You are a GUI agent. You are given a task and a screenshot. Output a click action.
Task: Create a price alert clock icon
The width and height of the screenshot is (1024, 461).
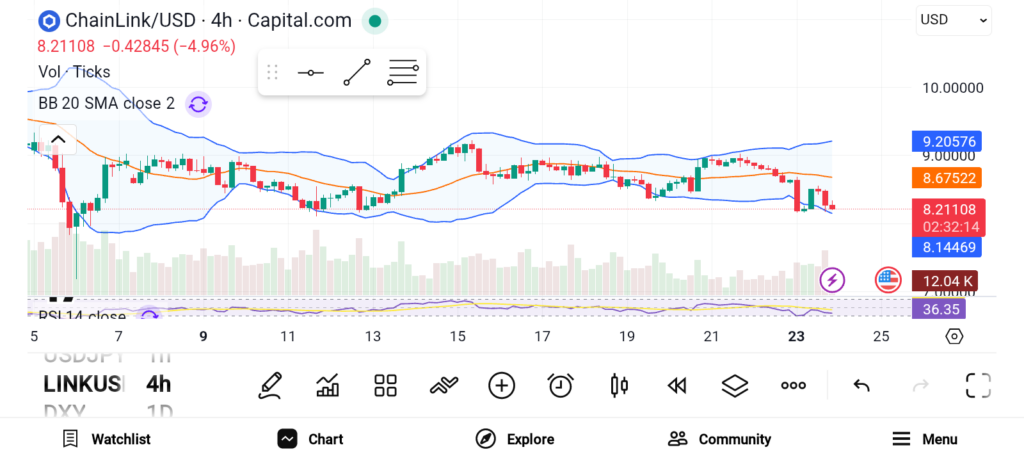click(560, 385)
